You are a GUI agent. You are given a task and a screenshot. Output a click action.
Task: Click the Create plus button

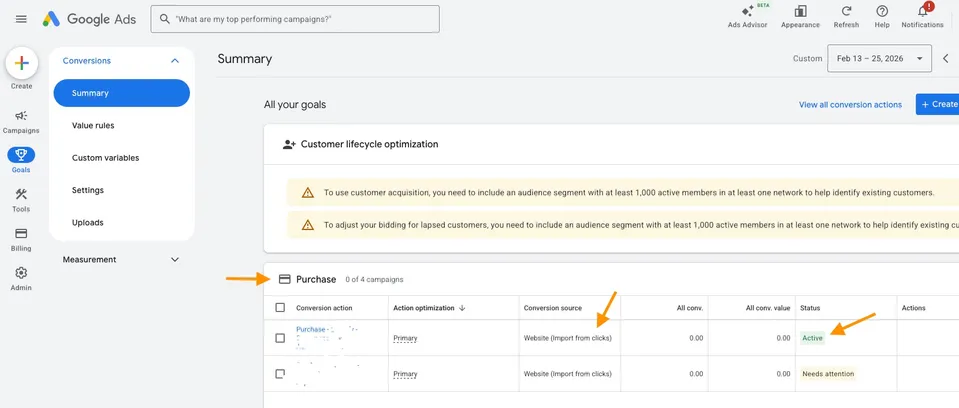(x=21, y=64)
